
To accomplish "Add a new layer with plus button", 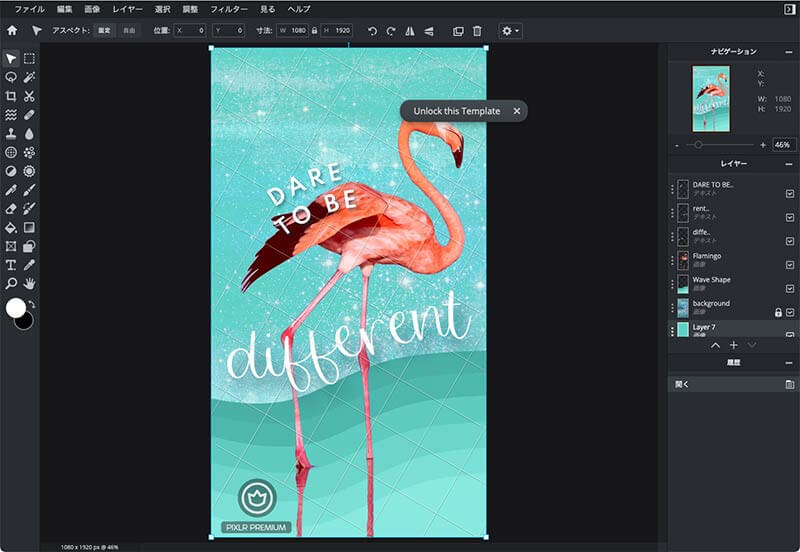I will coord(734,345).
